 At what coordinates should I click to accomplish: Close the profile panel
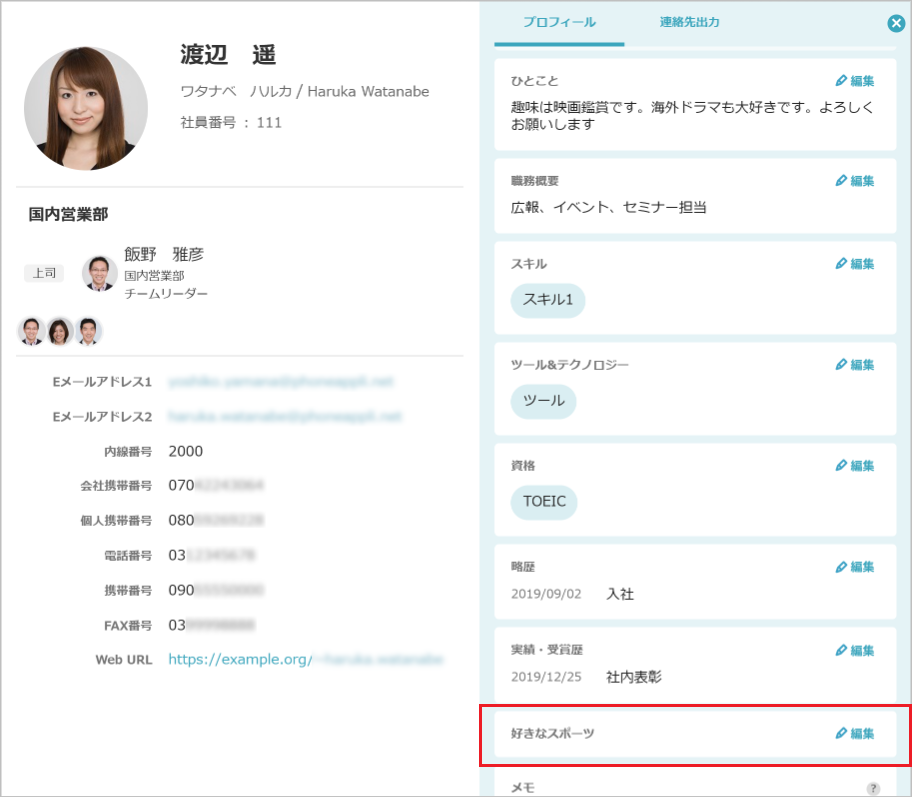tap(896, 24)
